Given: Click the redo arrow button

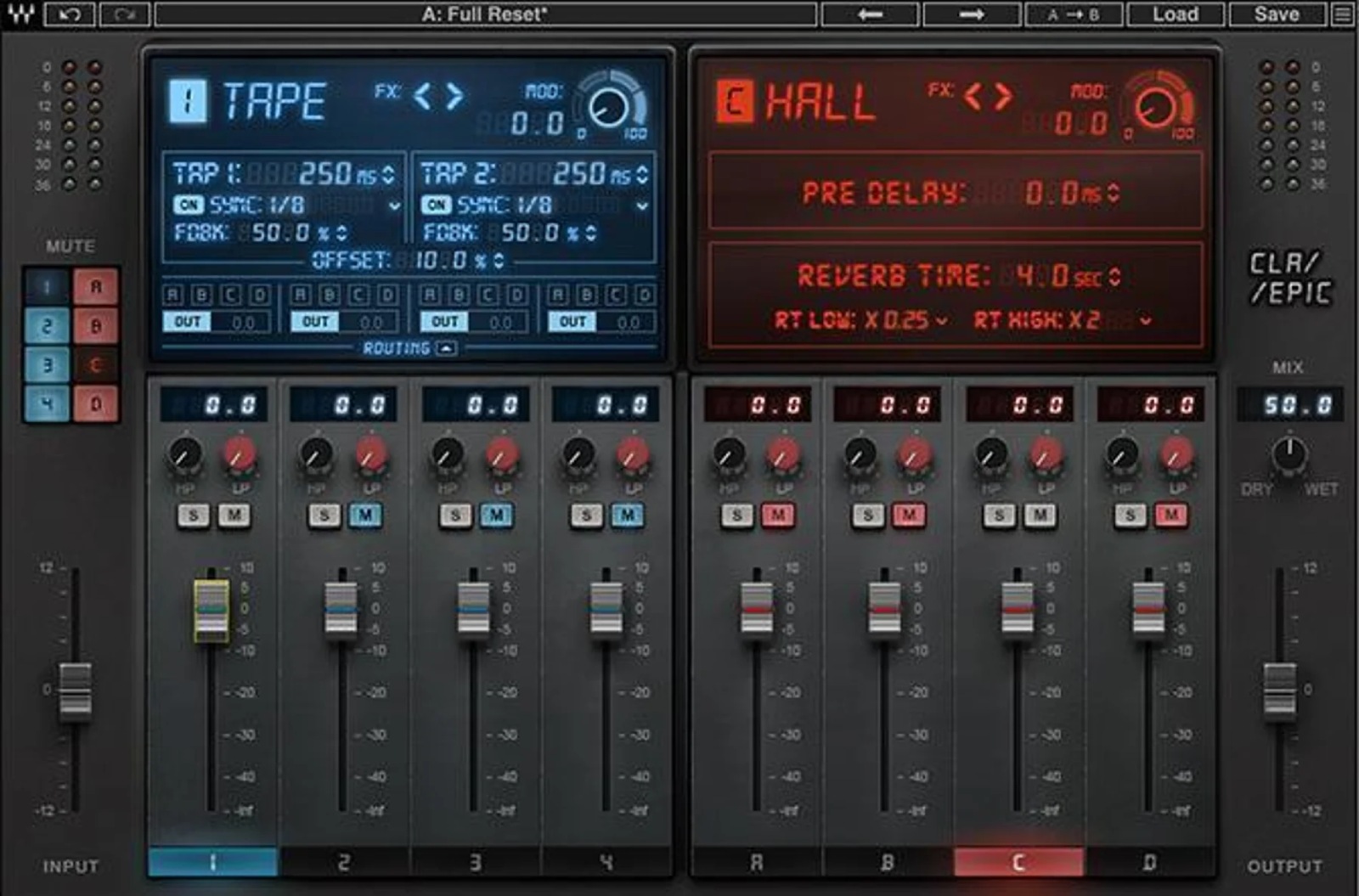Looking at the screenshot, I should tap(125, 14).
